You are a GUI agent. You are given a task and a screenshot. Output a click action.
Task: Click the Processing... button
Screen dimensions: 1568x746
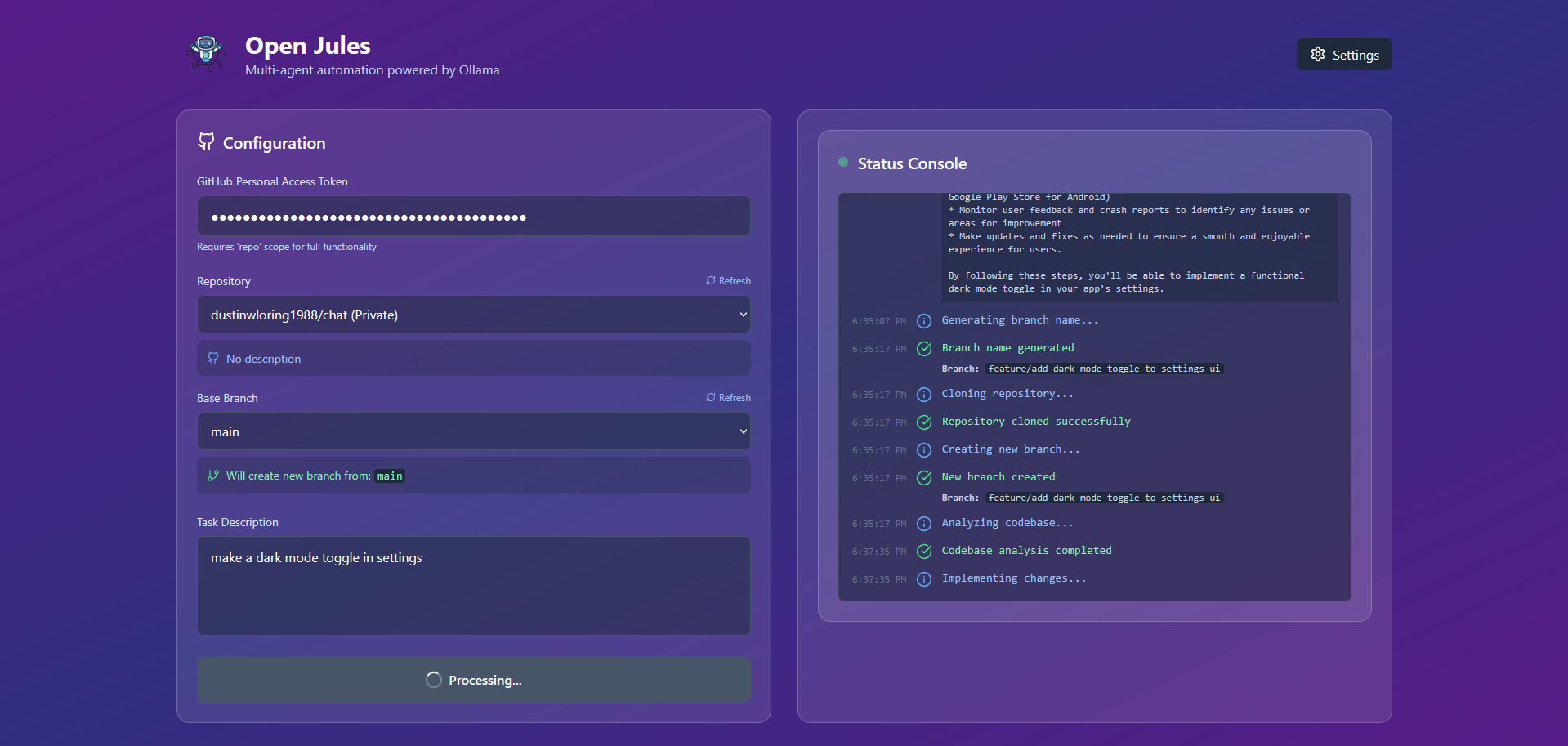pos(474,680)
